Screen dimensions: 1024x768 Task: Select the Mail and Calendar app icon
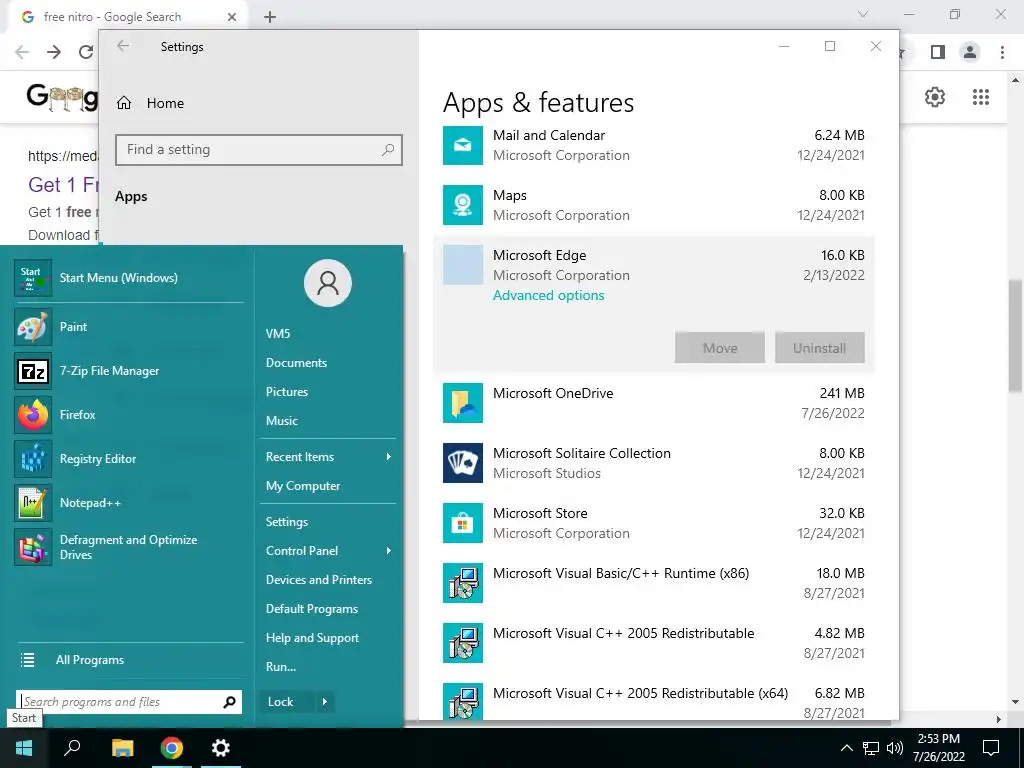(x=462, y=145)
